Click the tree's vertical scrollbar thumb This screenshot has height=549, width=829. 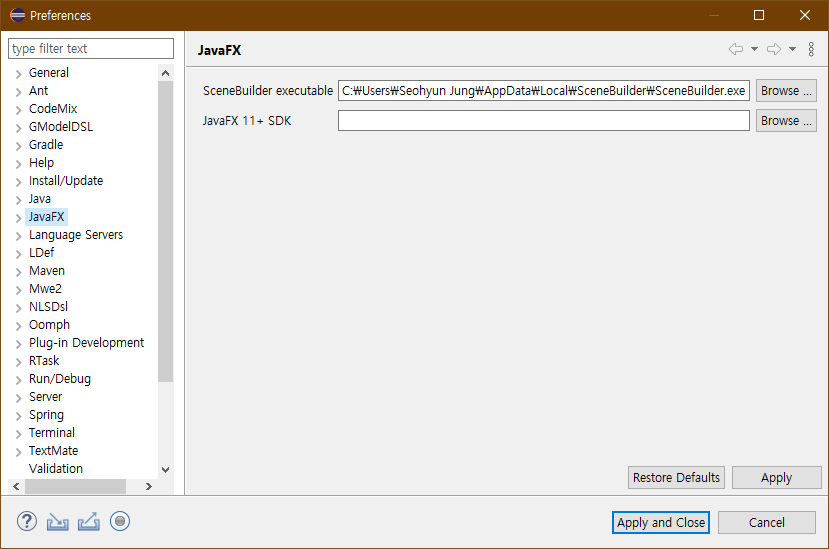coord(165,231)
